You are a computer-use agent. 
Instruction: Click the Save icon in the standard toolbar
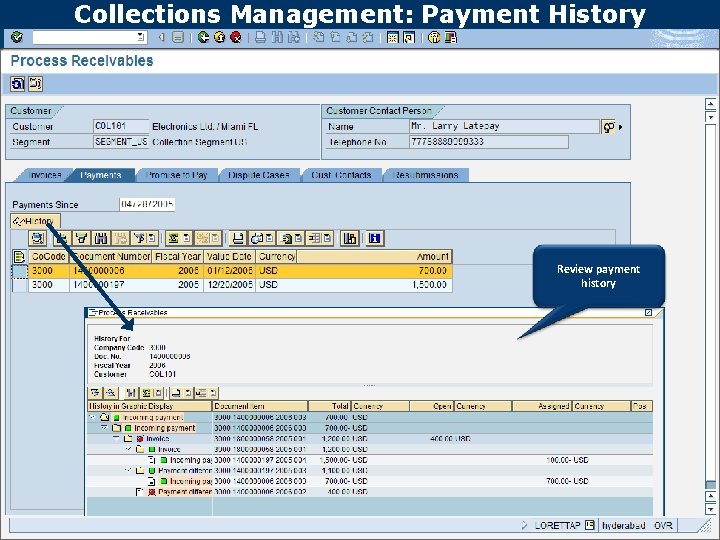pyautogui.click(x=178, y=38)
